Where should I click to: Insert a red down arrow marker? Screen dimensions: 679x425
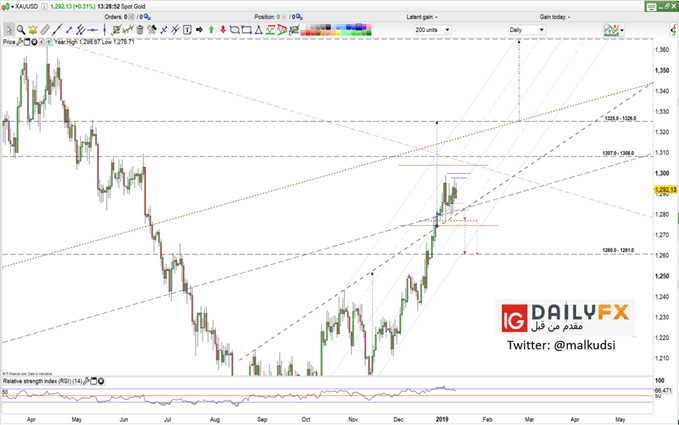point(223,29)
